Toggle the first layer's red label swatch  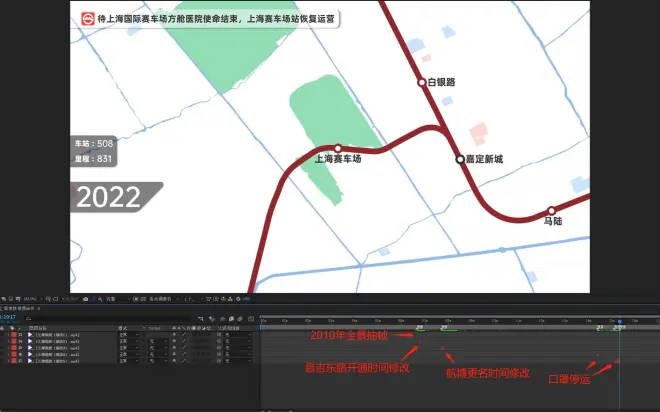(x=13, y=334)
